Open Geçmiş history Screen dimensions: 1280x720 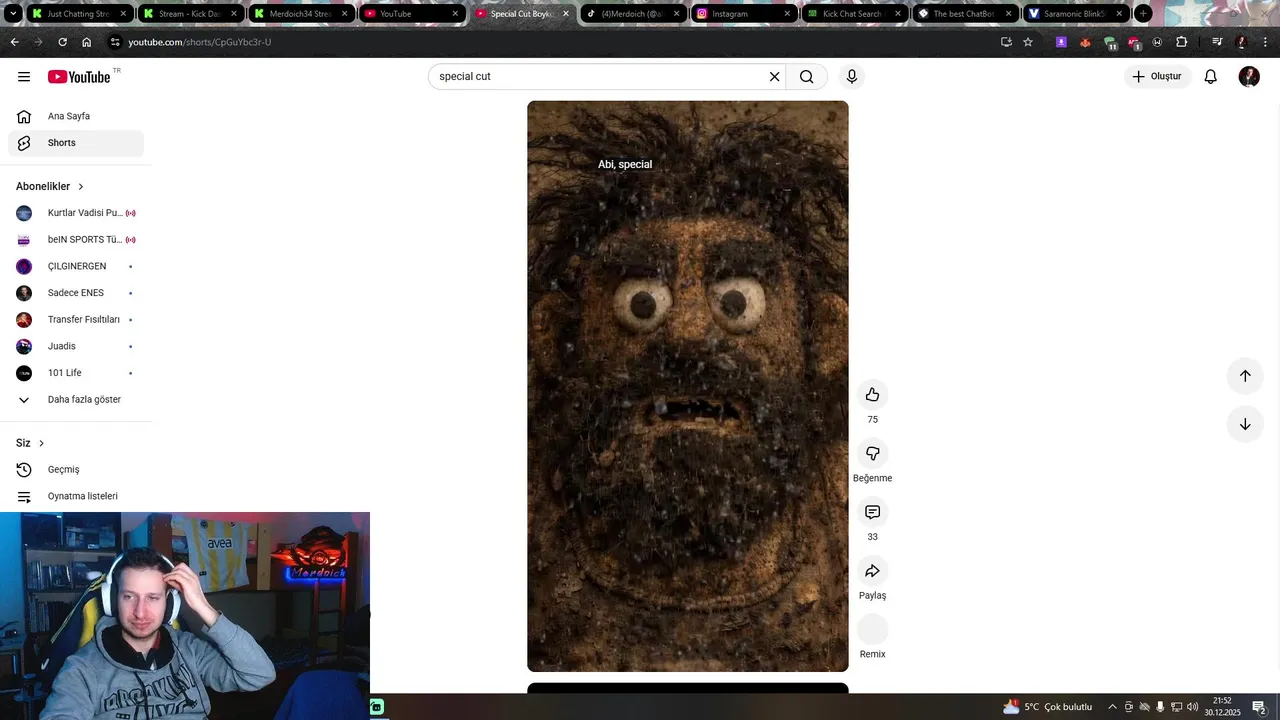(x=76, y=469)
